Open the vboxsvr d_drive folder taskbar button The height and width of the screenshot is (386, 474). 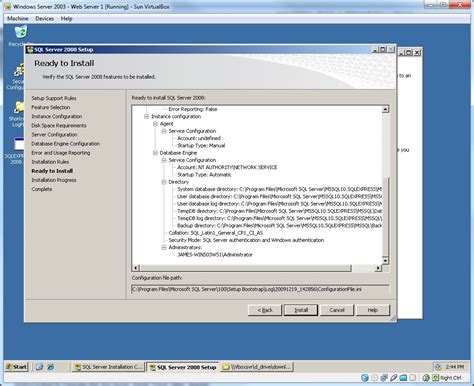coord(257,367)
